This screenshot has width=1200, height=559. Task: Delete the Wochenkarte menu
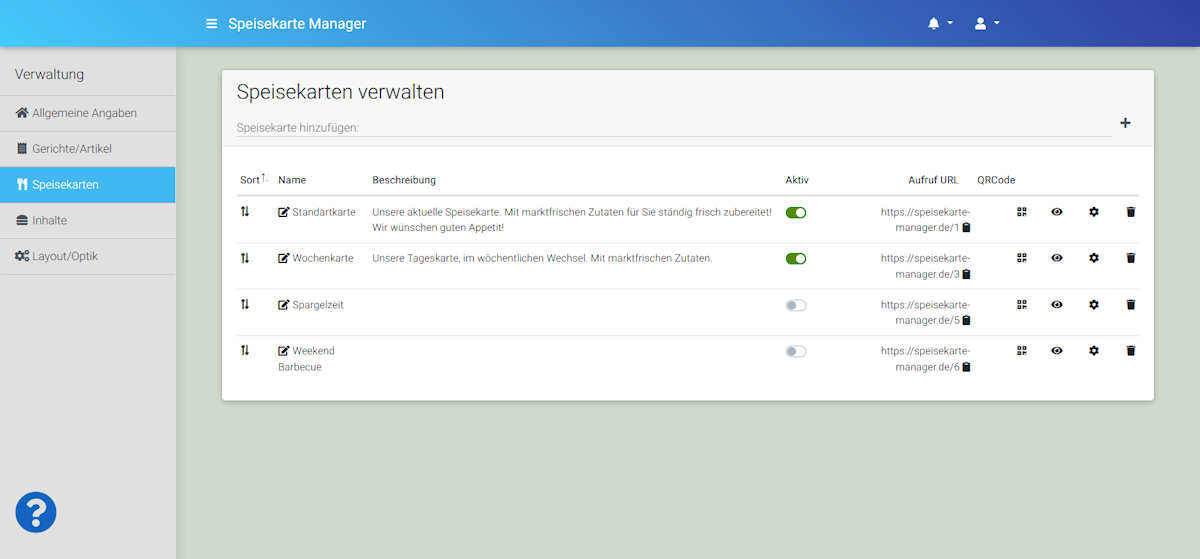1131,258
